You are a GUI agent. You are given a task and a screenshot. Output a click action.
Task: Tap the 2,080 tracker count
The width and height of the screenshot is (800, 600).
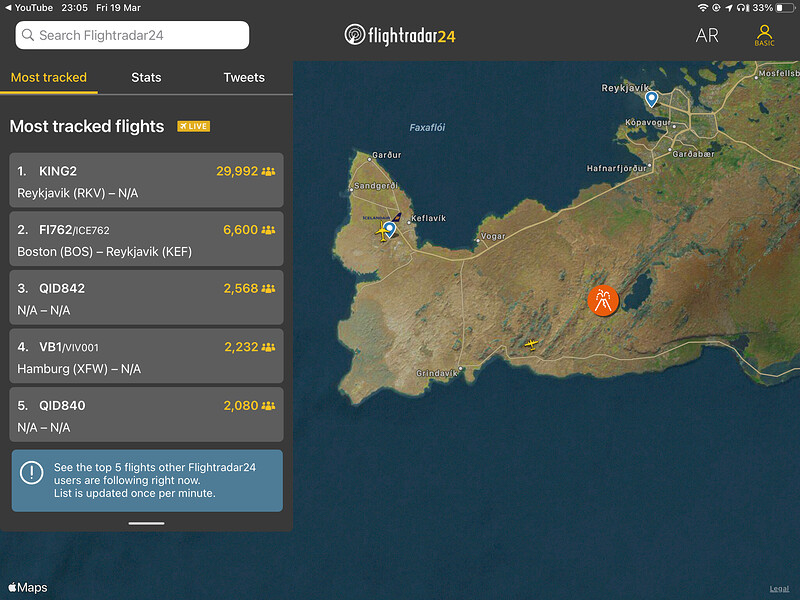tap(240, 406)
